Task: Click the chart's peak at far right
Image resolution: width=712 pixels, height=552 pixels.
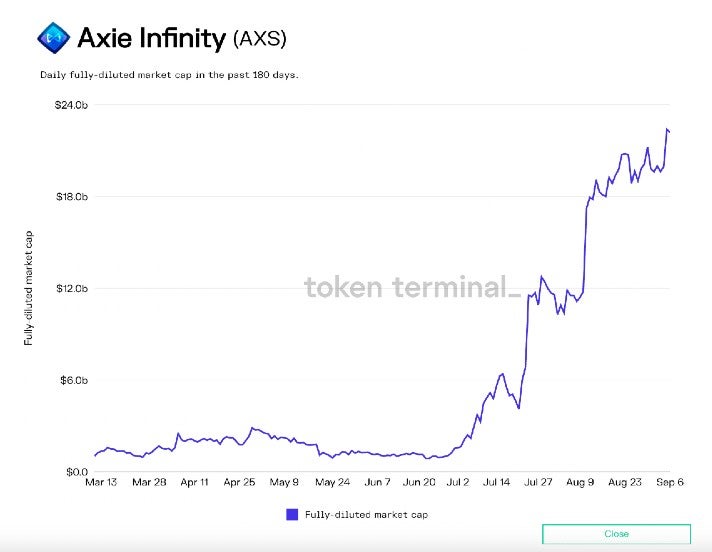Action: coord(666,129)
